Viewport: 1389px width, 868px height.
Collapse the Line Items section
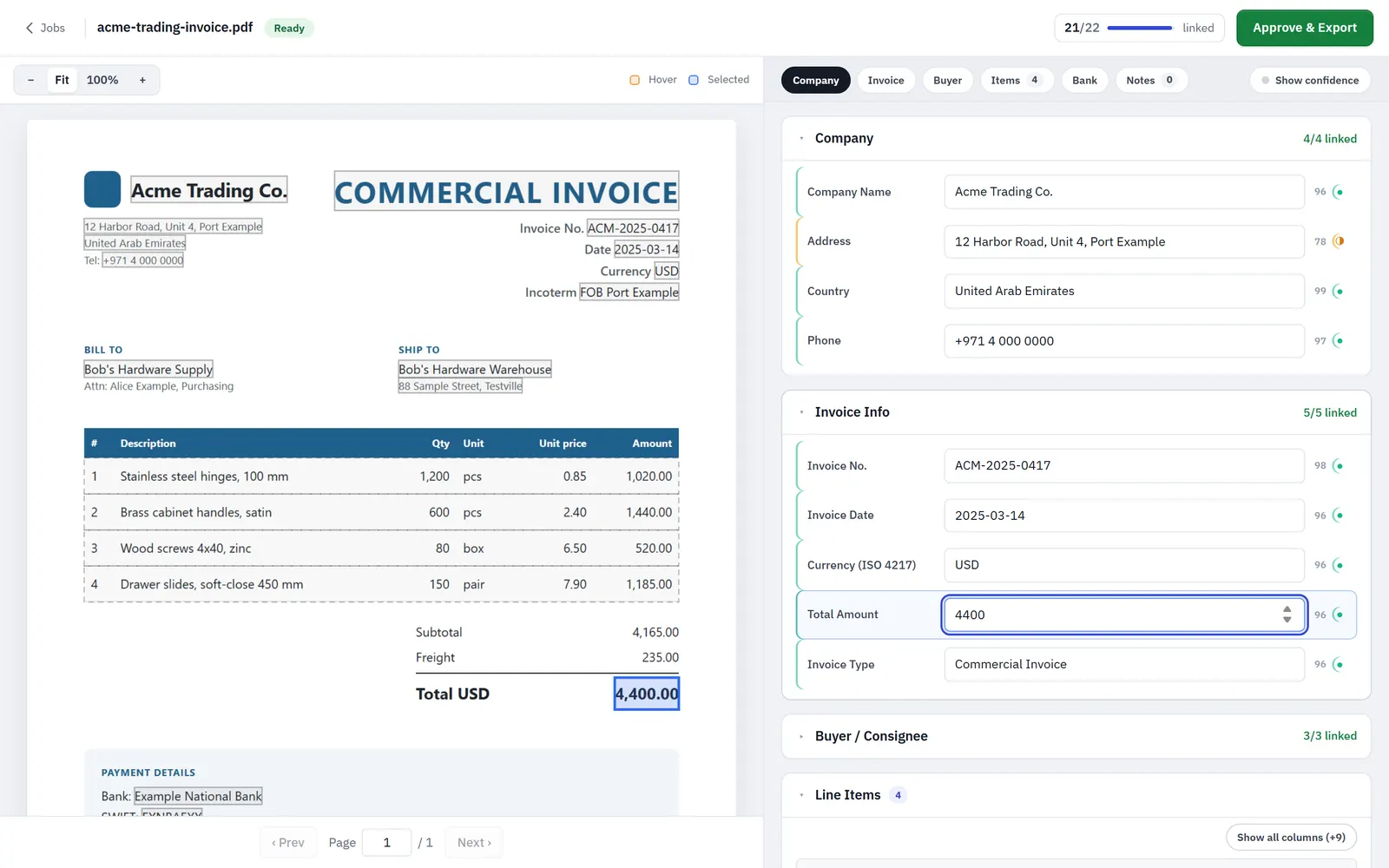click(x=801, y=795)
